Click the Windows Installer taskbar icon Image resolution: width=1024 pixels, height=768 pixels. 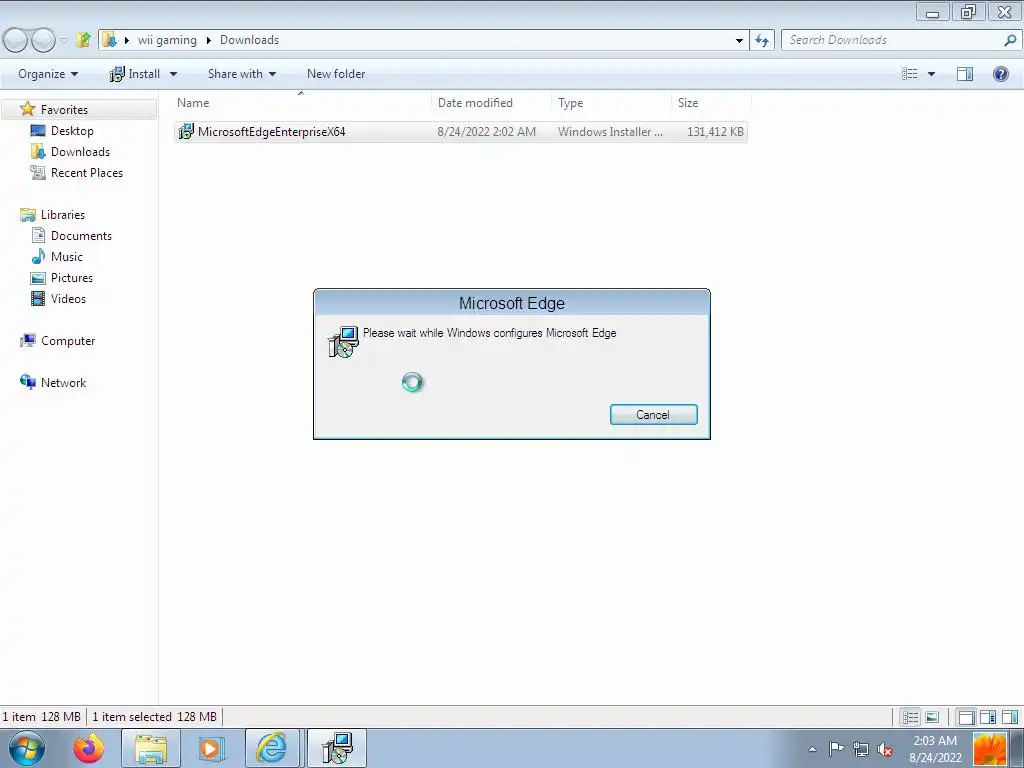click(x=337, y=748)
